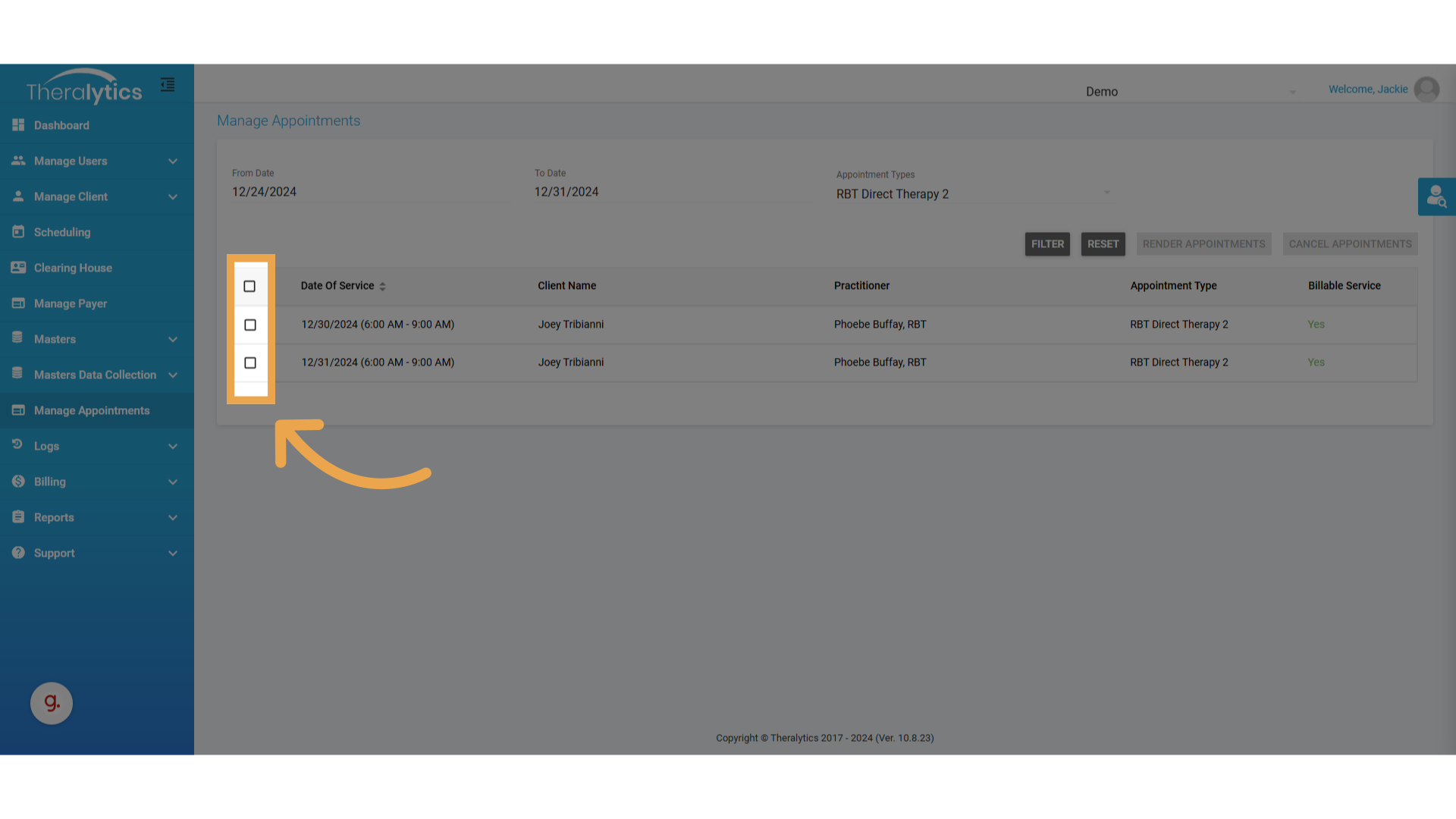Open Manage Appointments in the sidebar
The image size is (1456, 819).
point(92,410)
